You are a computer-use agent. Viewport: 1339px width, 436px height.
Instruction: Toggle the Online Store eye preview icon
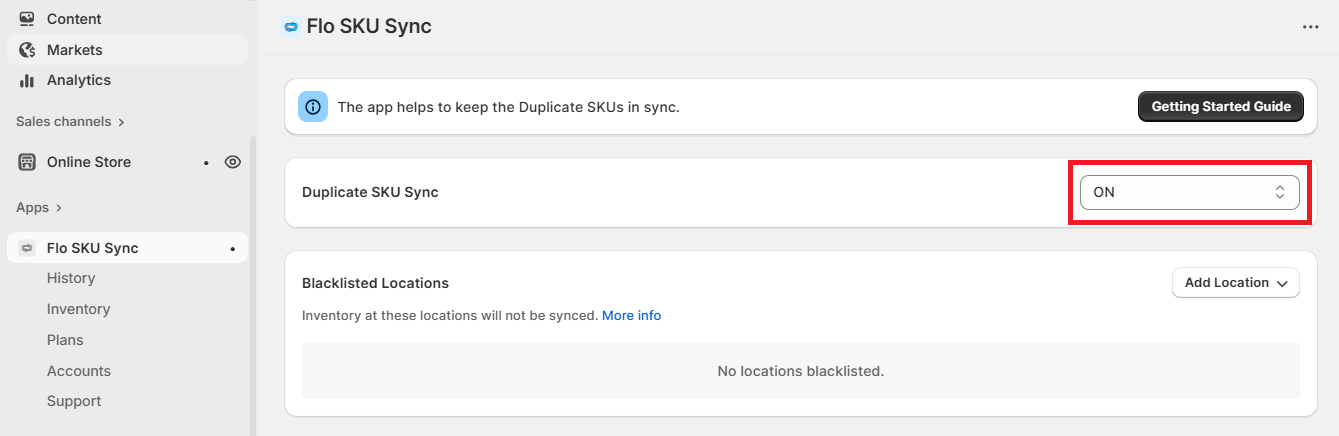(233, 162)
